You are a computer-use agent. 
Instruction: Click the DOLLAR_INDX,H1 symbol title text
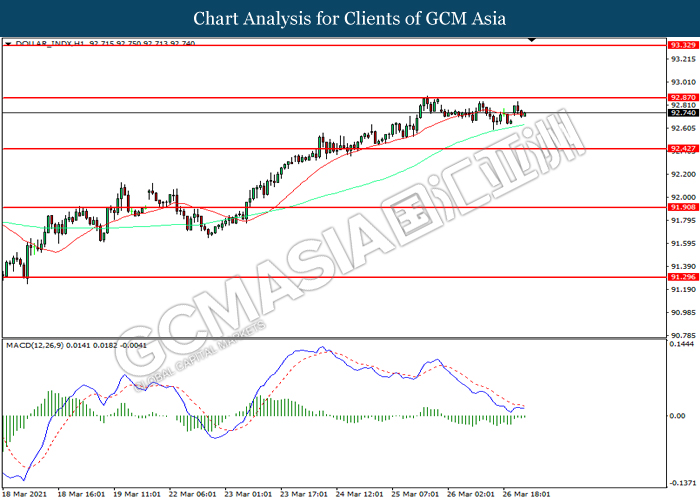(50, 43)
